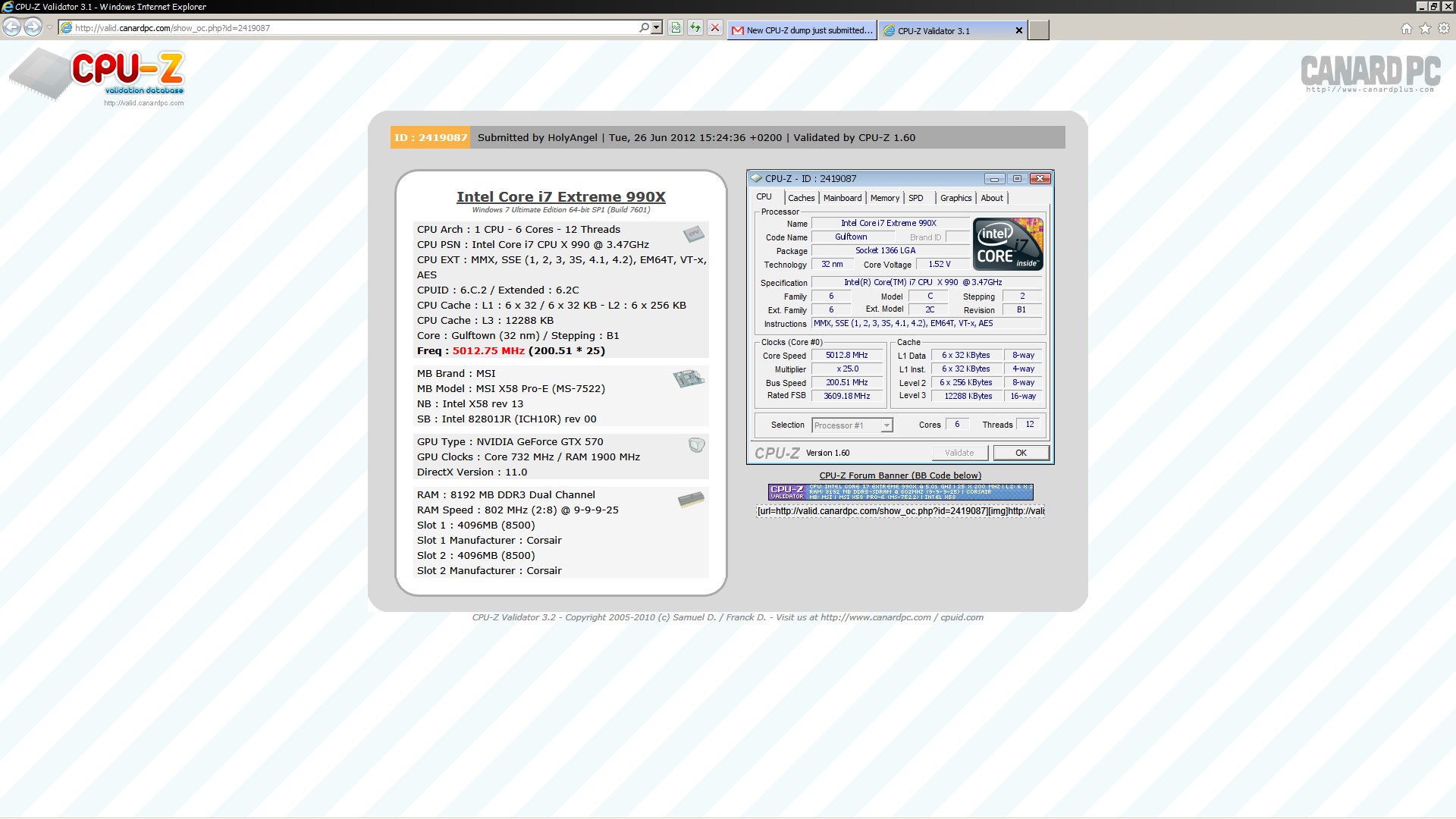Click the Bus Speed 200.51 MHz field
The height and width of the screenshot is (819, 1456).
coord(847,383)
